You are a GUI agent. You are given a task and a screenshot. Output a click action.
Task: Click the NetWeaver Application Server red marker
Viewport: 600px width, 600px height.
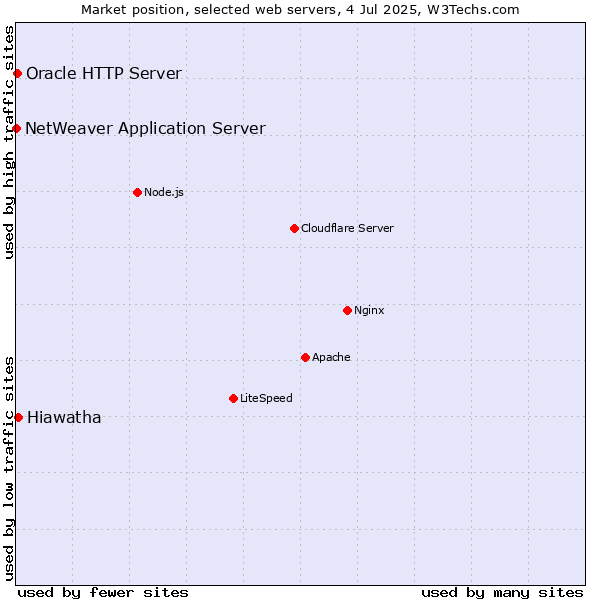16,128
